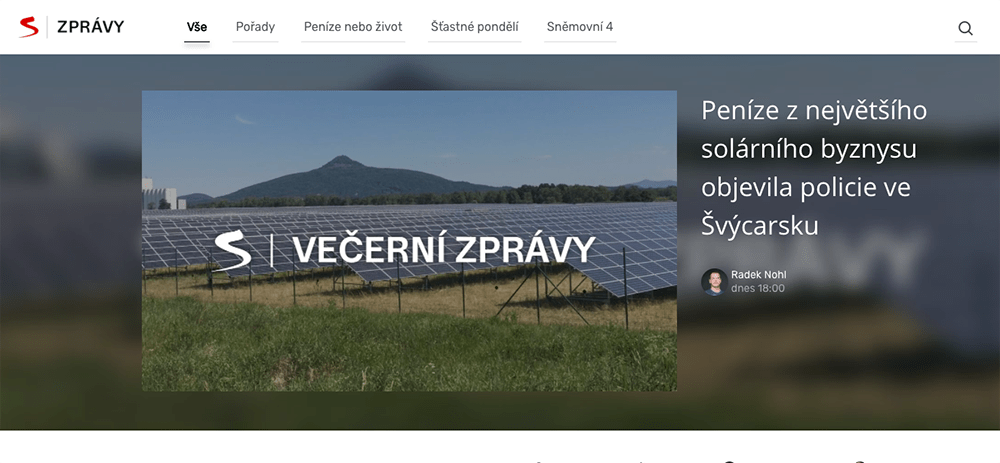This screenshot has width=1000, height=463.
Task: Click the vertical divider beside the Seznam logo
Action: pos(47,27)
